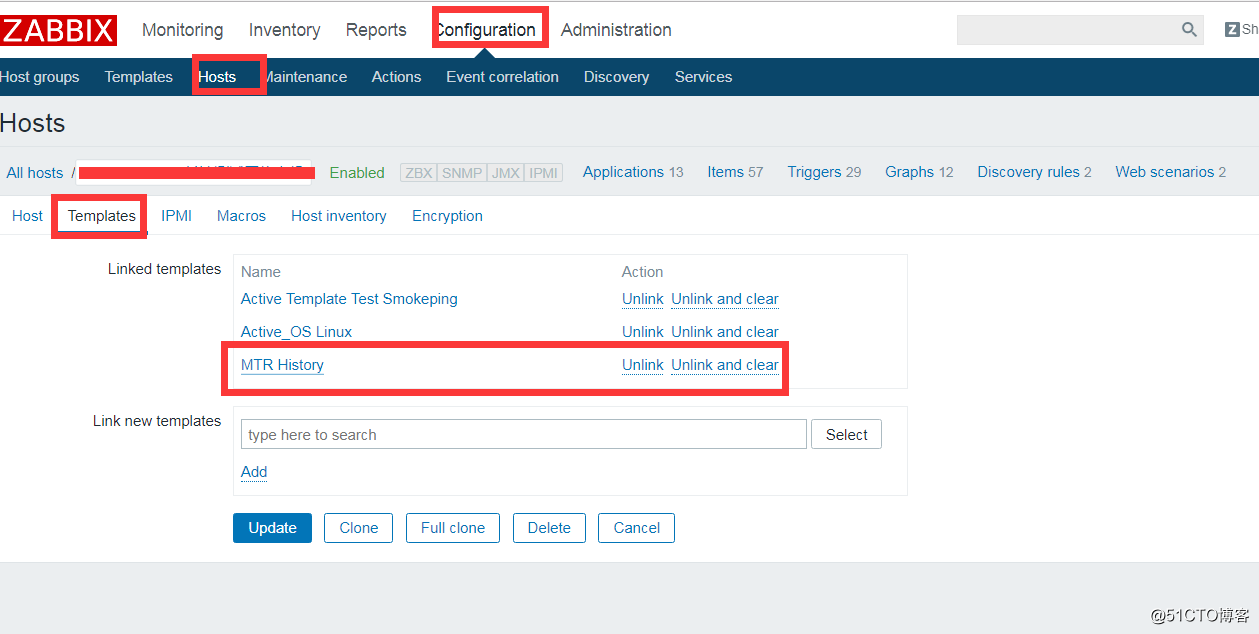1259x634 pixels.
Task: Click the 'Action' column header text
Action: (x=642, y=272)
